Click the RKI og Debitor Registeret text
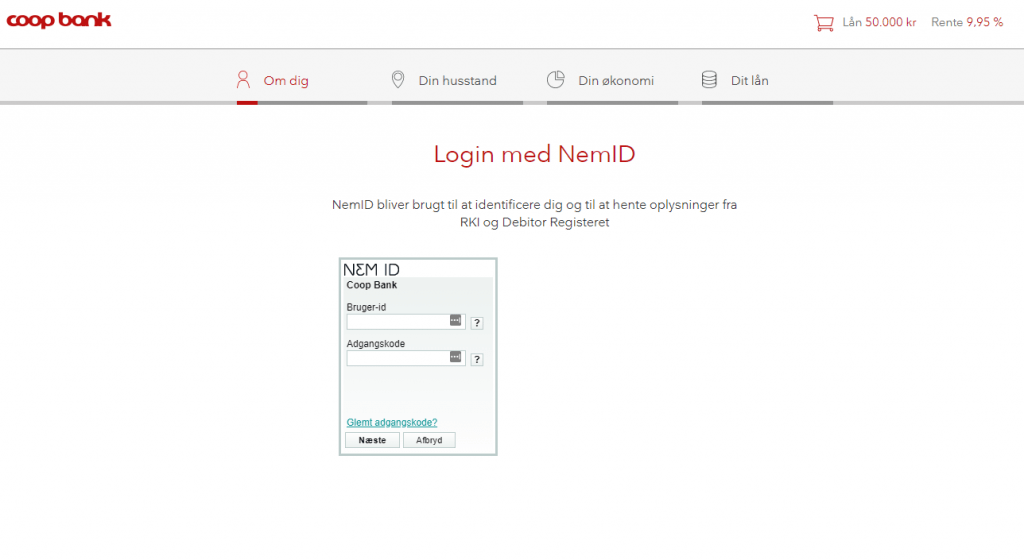1024x560 pixels. (x=534, y=223)
